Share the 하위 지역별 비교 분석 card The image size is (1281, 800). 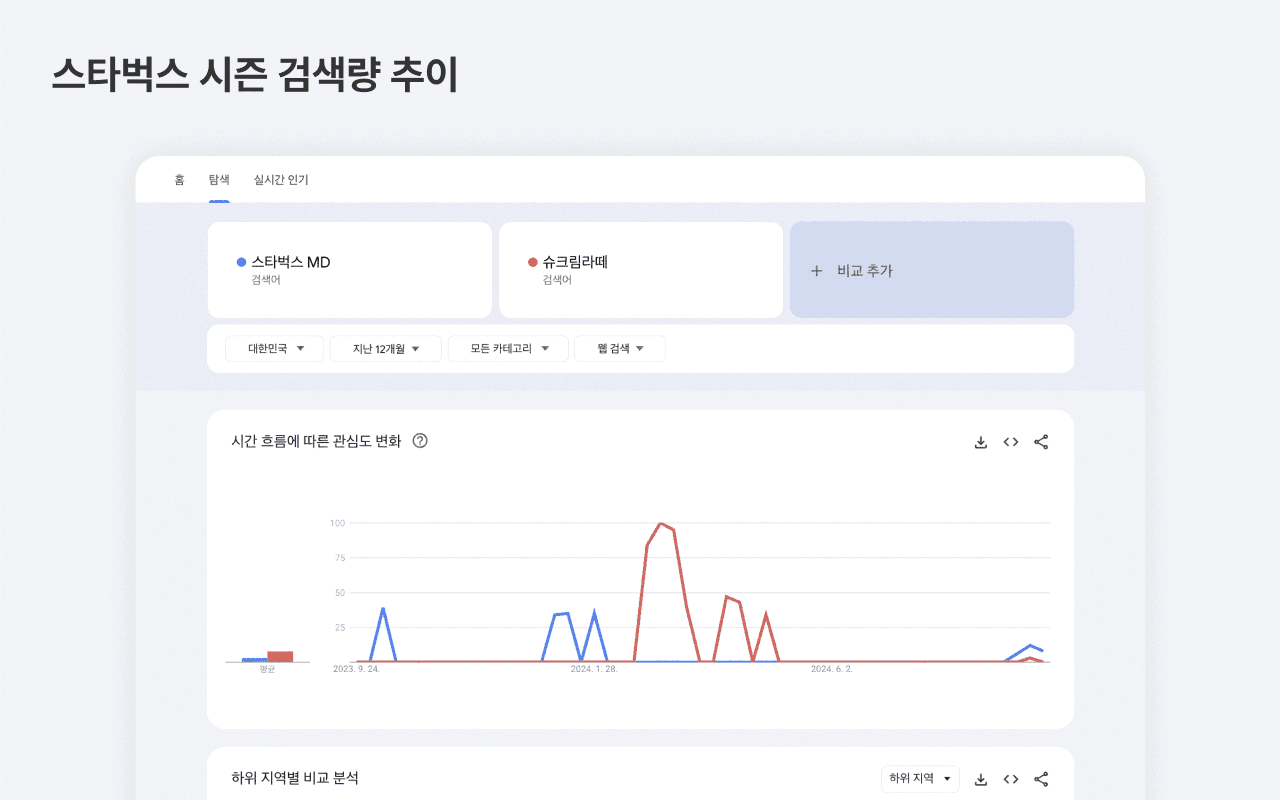(x=1041, y=779)
